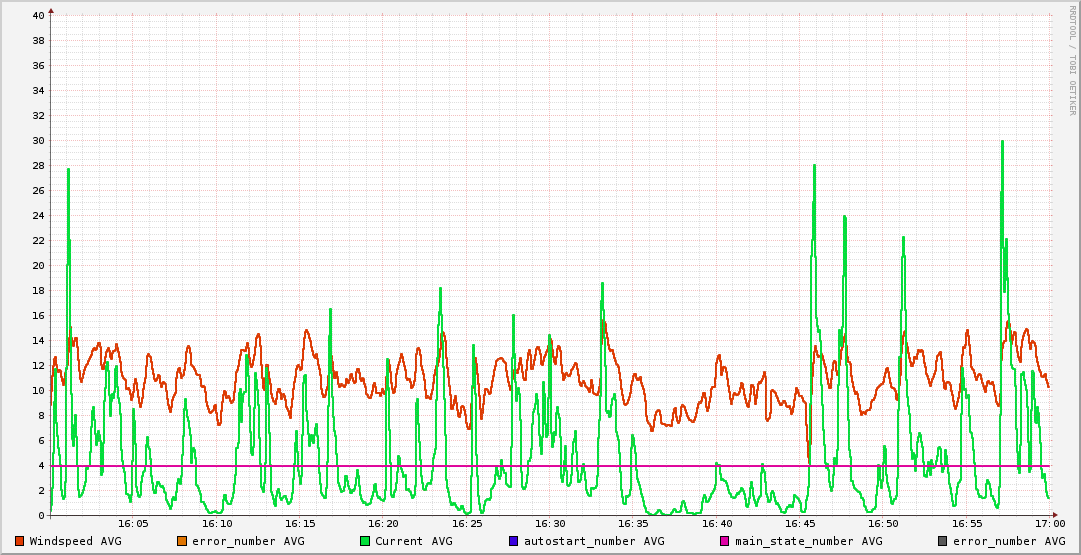Click the 16:25 time axis label
The image size is (1081, 555).
(x=467, y=524)
